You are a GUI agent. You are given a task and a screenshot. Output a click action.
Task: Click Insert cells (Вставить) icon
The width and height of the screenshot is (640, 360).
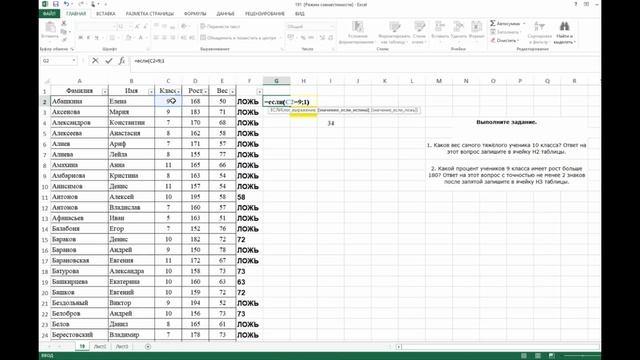tap(440, 27)
